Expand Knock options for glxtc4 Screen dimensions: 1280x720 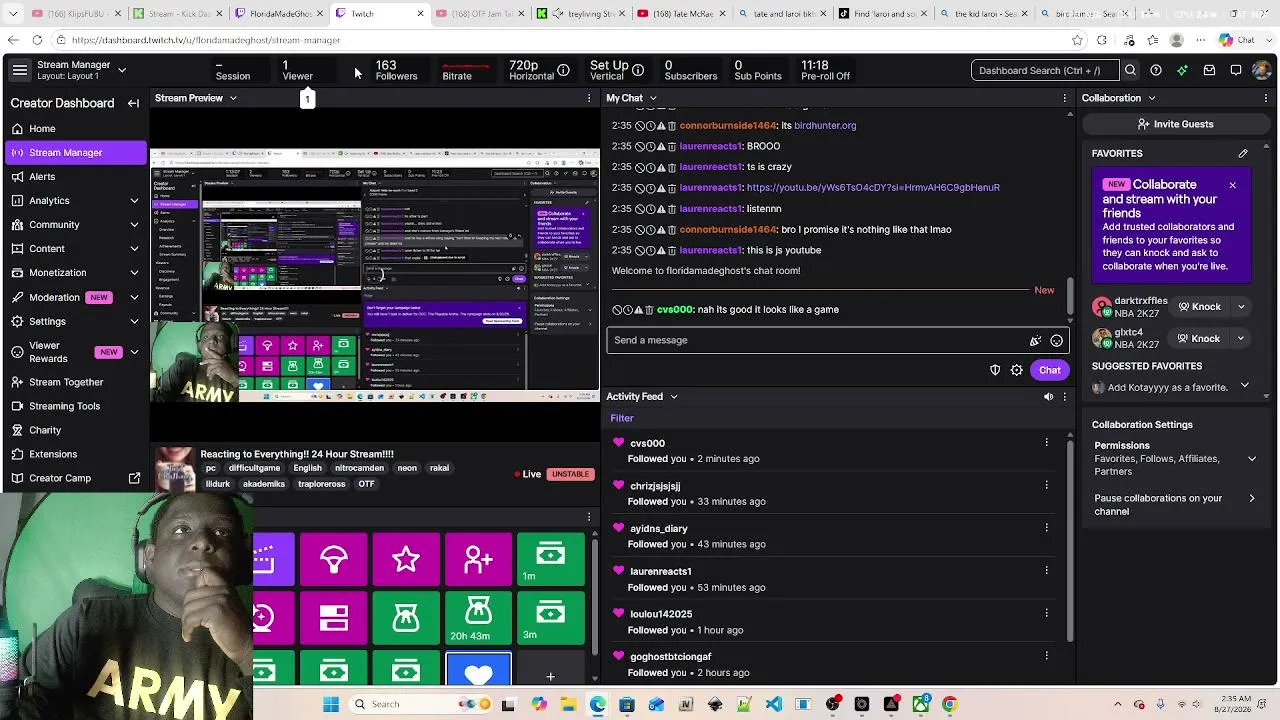coord(1241,338)
